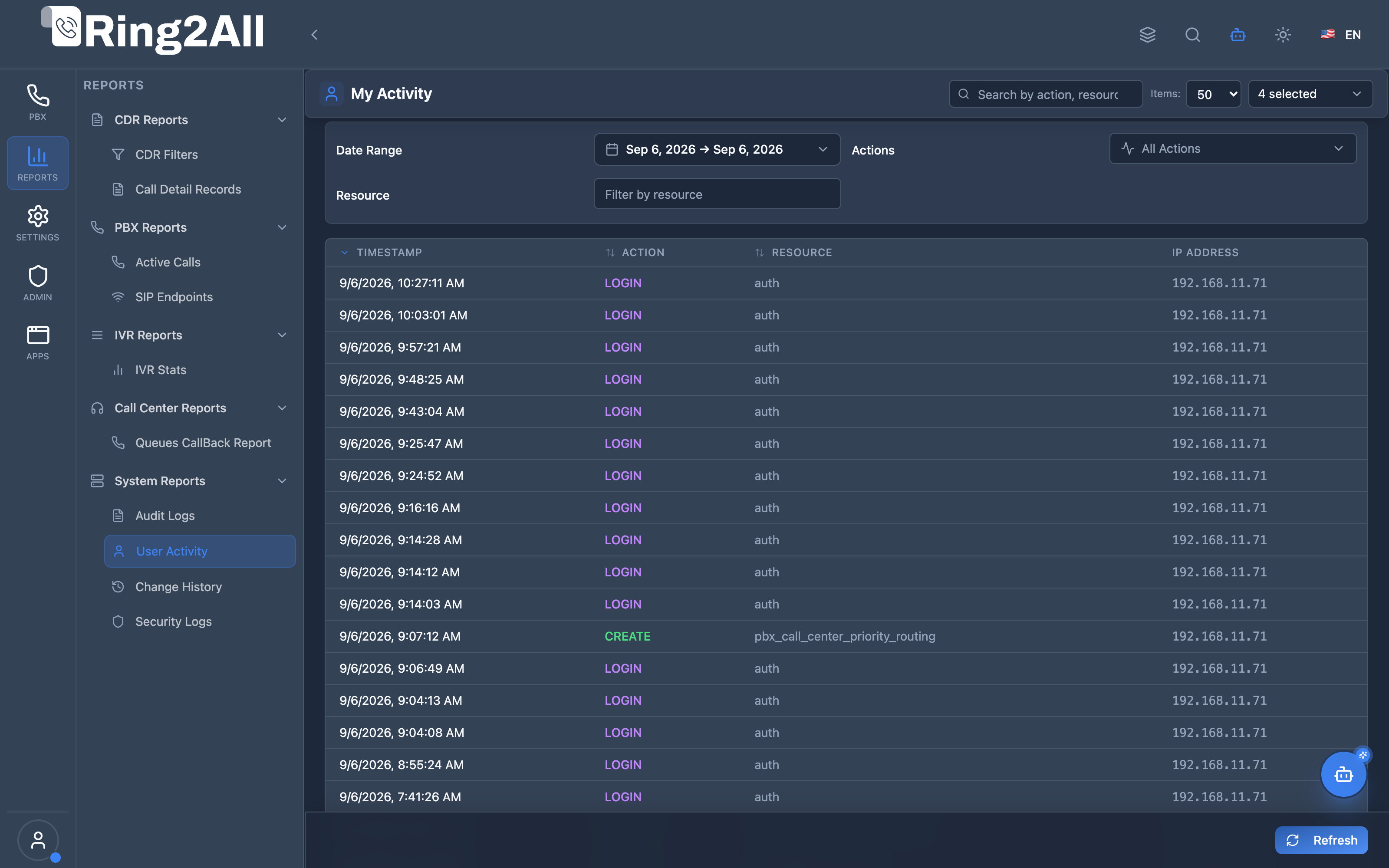The height and width of the screenshot is (868, 1389).
Task: Click the activity pulse icon in Actions
Action: click(1127, 149)
